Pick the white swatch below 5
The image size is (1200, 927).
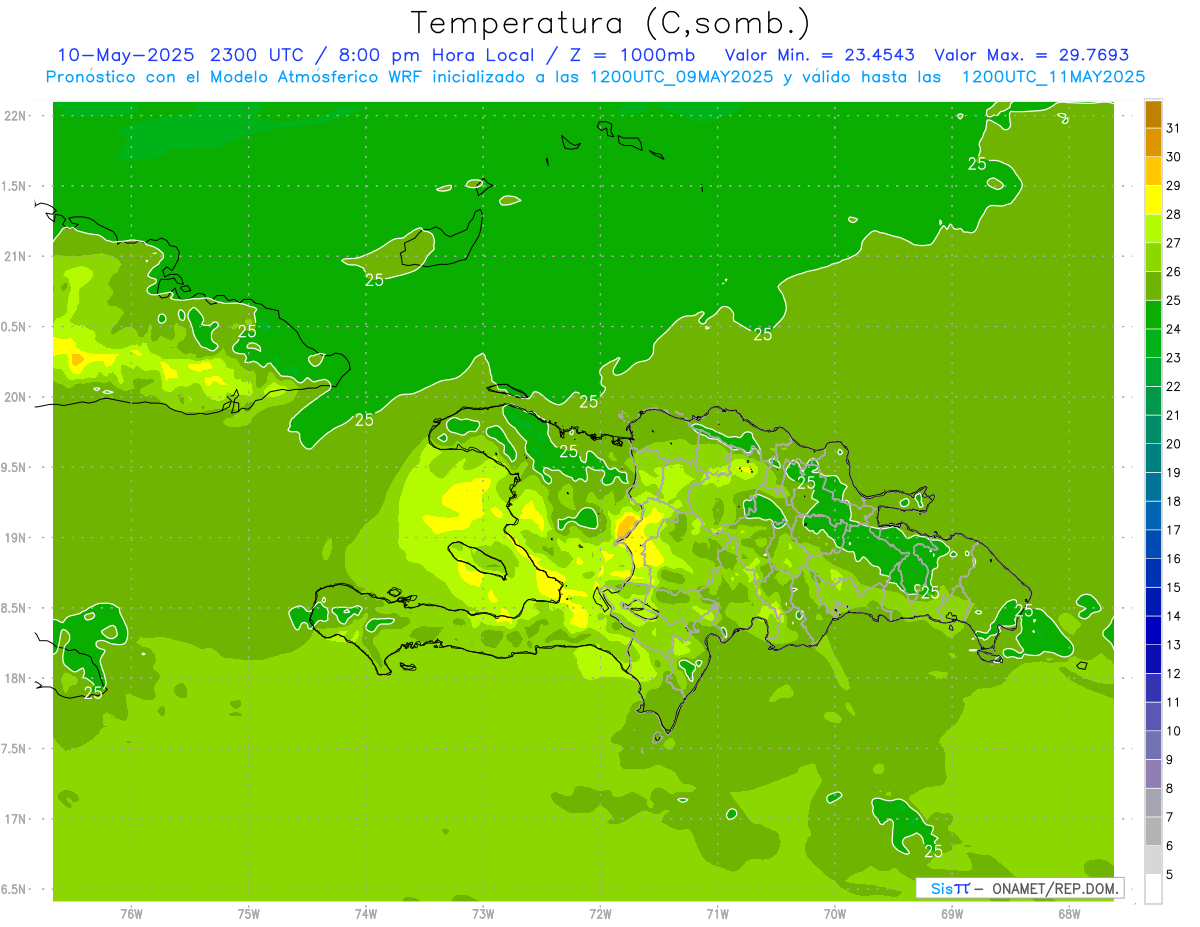coord(1153,889)
